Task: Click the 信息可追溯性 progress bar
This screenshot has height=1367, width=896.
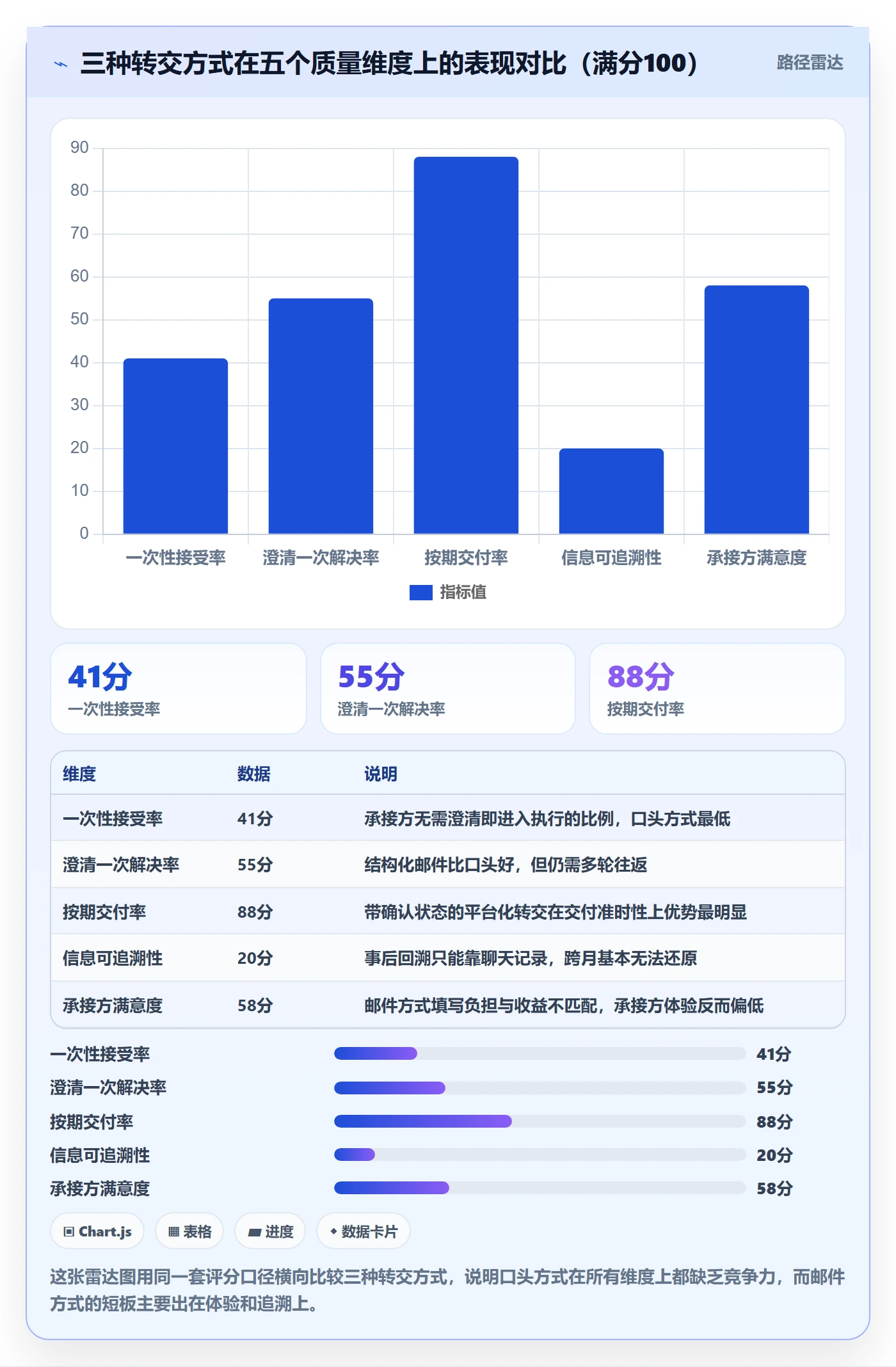Action: 540,1155
